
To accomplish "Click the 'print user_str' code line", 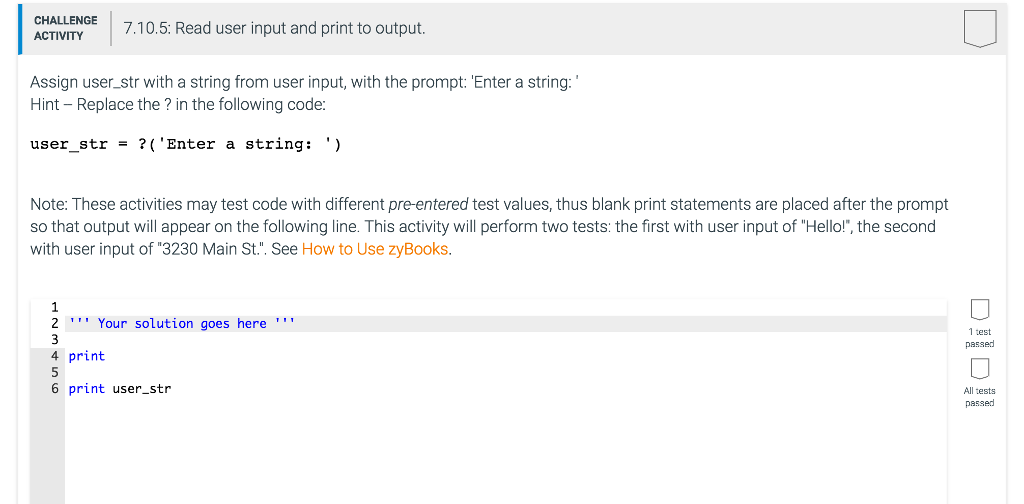I will [x=120, y=388].
